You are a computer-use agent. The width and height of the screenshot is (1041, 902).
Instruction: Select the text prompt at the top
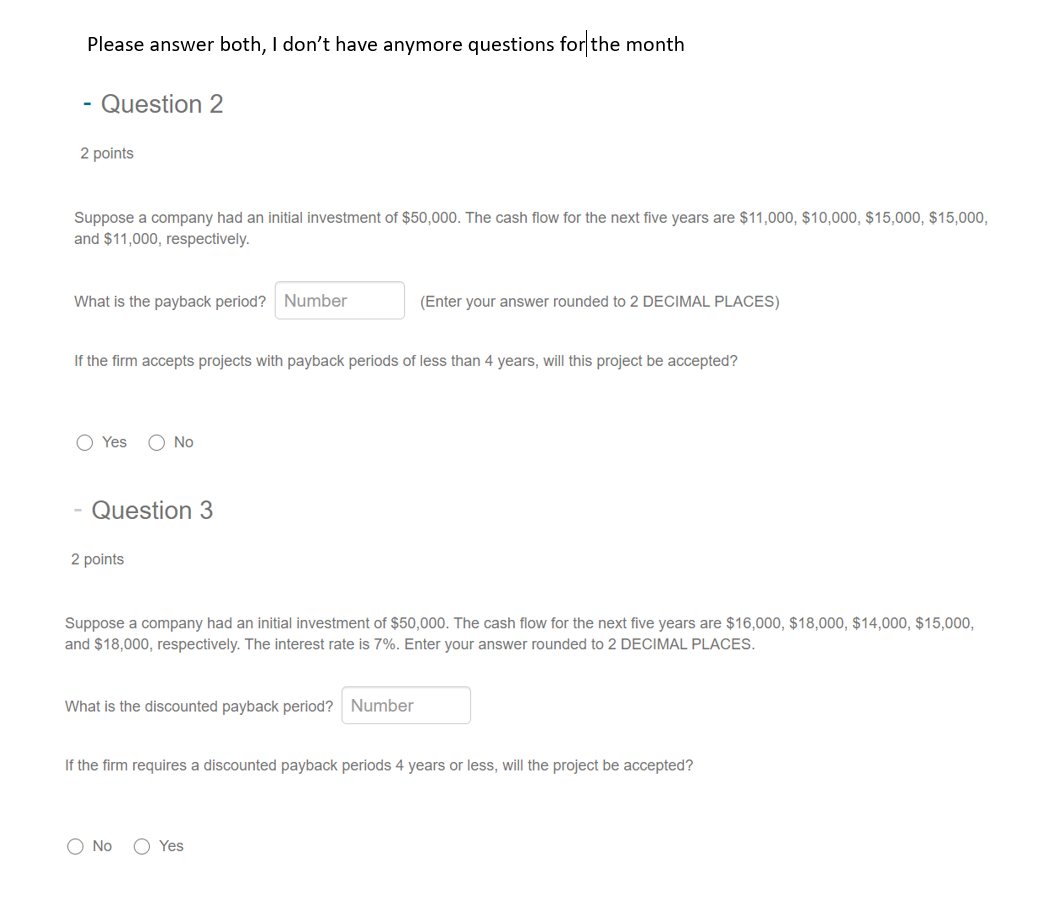(x=386, y=44)
